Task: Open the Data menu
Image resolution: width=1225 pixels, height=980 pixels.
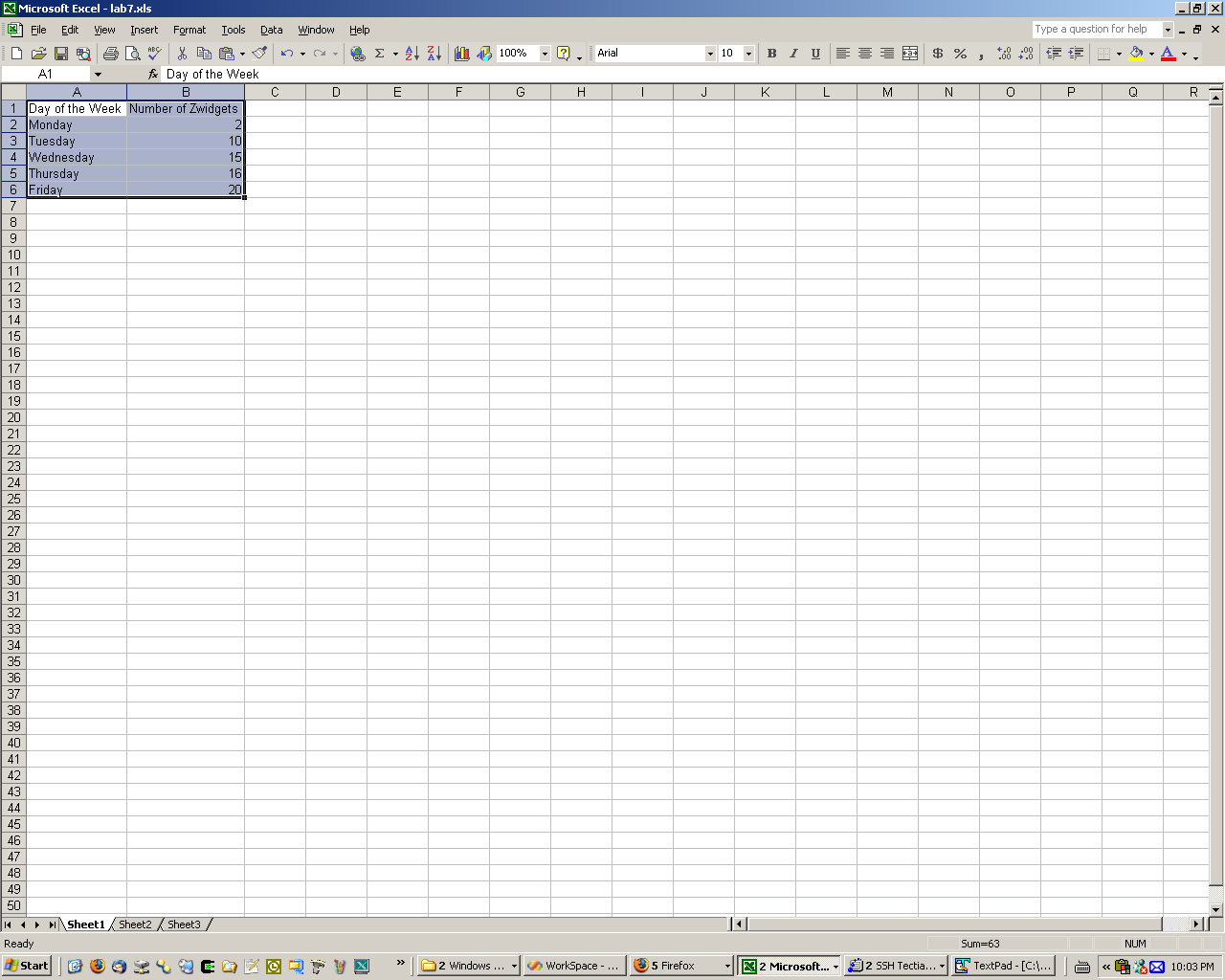Action: [272, 30]
